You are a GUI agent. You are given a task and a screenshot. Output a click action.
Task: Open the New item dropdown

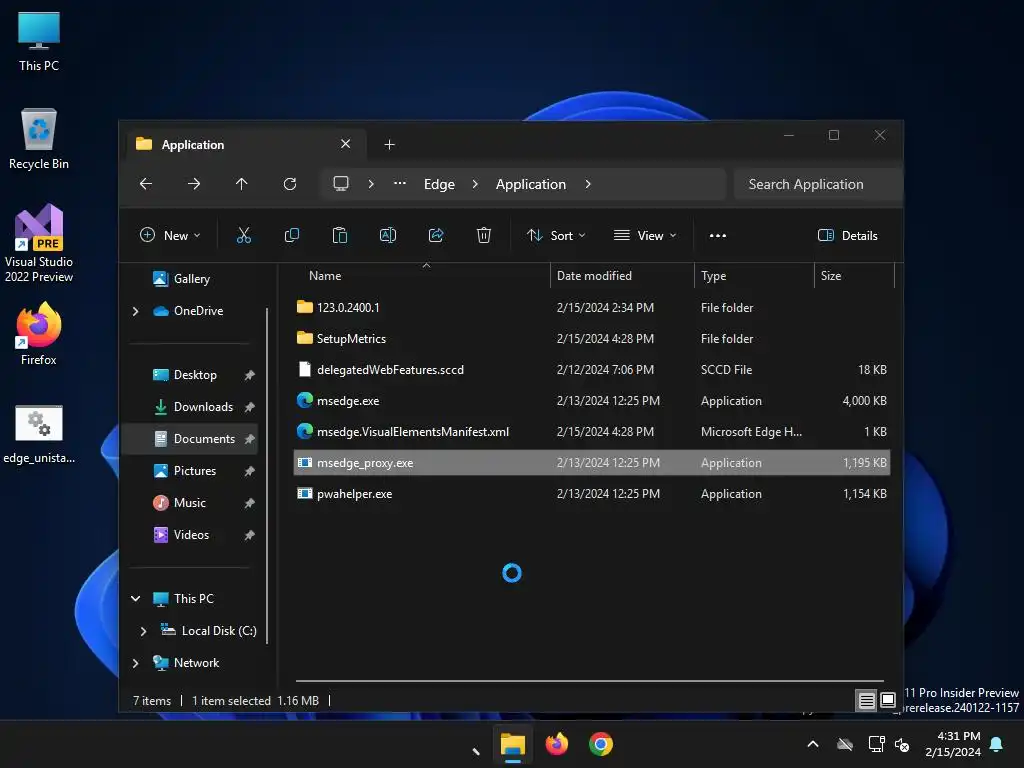170,236
